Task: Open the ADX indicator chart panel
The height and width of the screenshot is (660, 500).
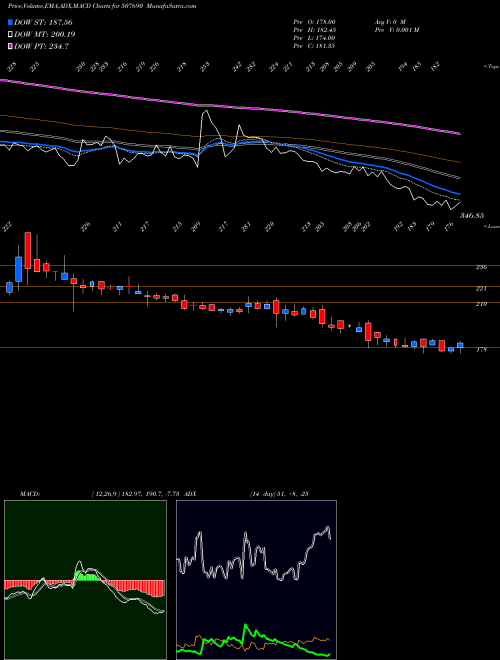Action: (256, 580)
